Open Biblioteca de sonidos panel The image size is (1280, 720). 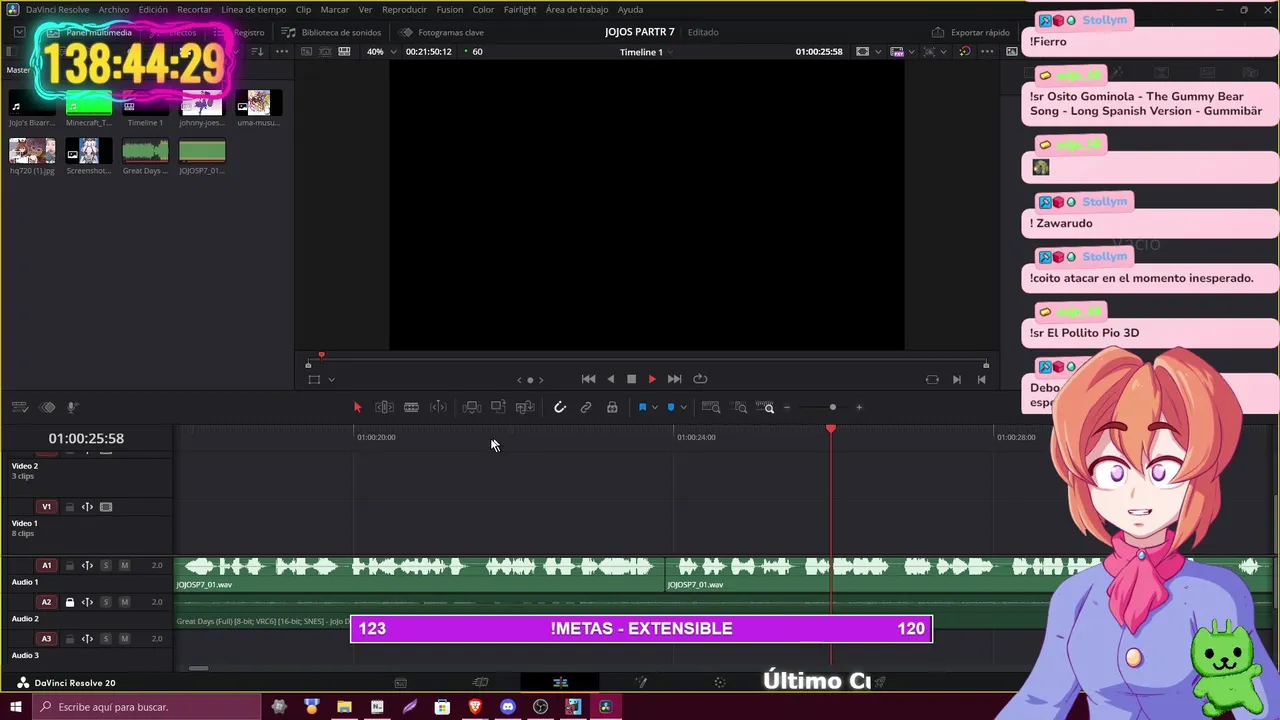(x=331, y=32)
